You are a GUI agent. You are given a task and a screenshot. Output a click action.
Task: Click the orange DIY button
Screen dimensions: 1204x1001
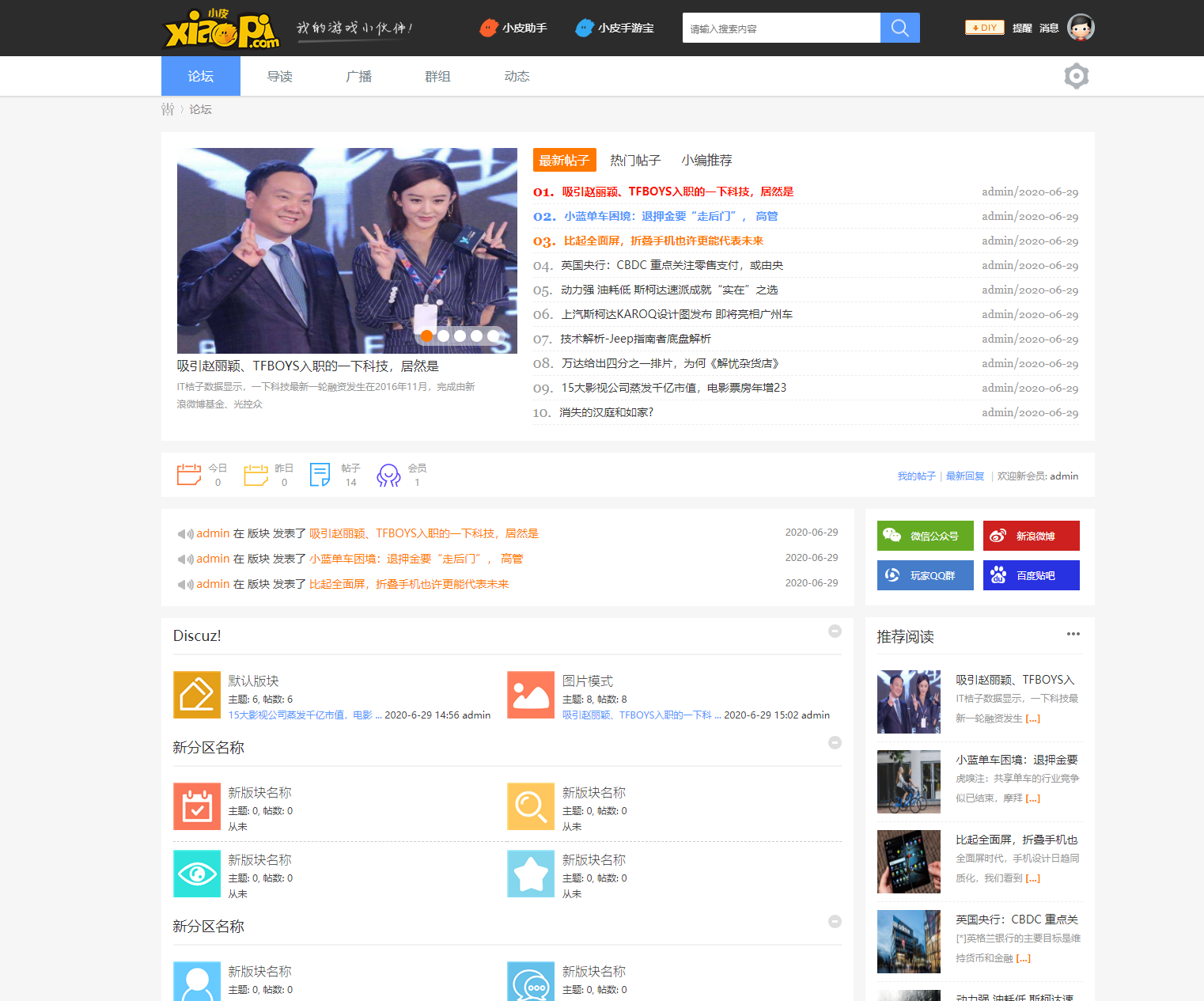click(x=984, y=28)
